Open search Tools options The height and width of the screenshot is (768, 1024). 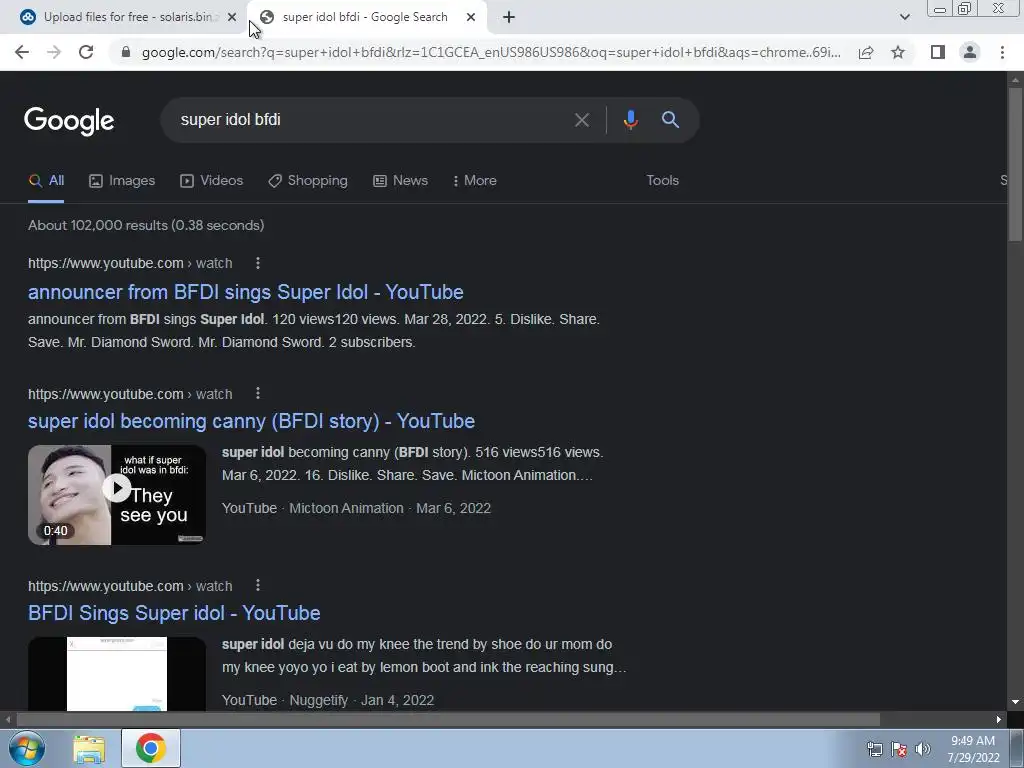[x=662, y=181]
